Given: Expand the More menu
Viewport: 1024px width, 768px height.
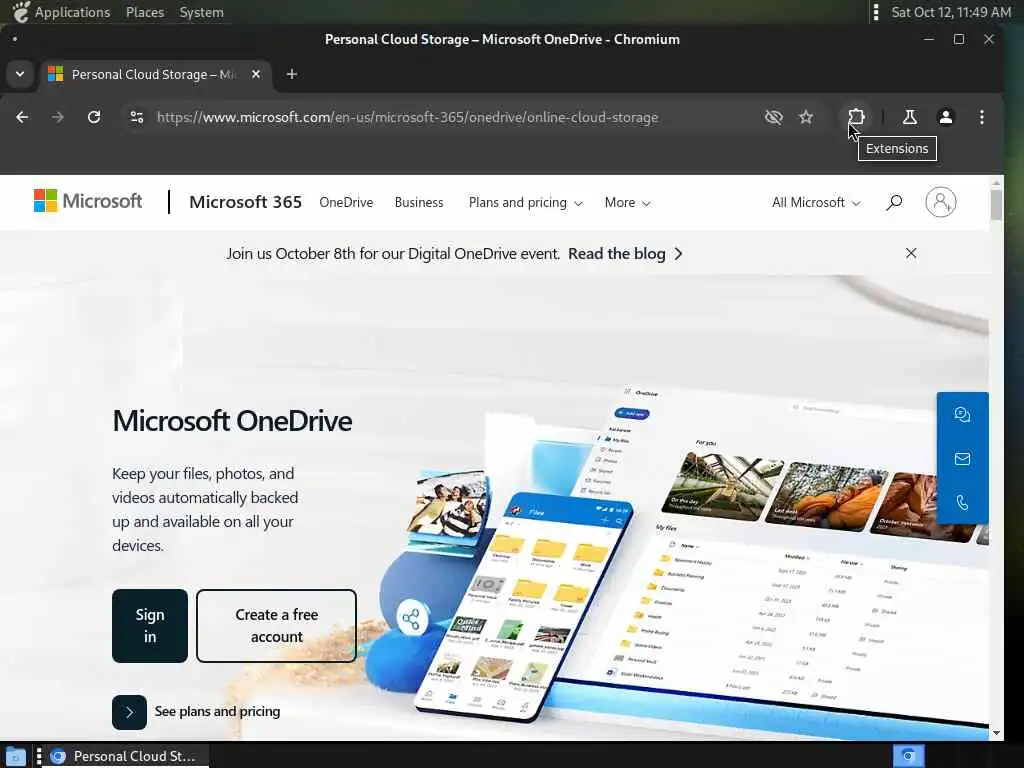Looking at the screenshot, I should 627,202.
